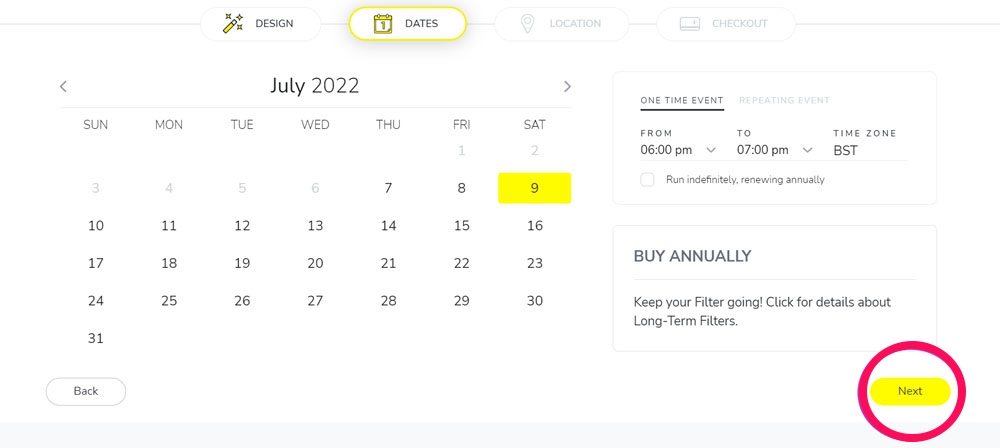Switch to Repeating Event tab
The height and width of the screenshot is (448, 1000).
(784, 100)
